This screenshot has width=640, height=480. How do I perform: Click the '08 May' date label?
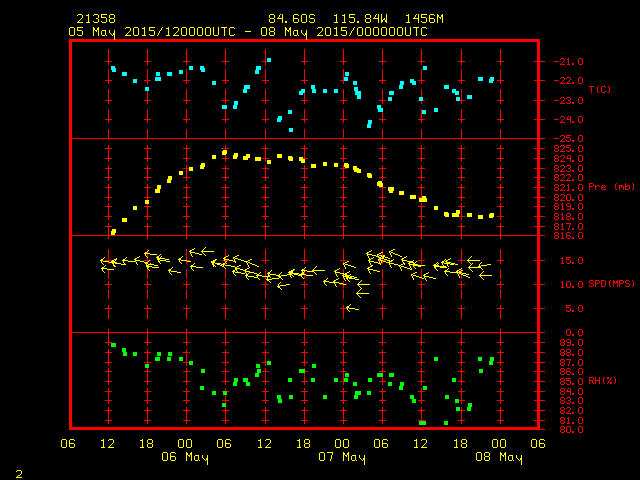(x=499, y=457)
